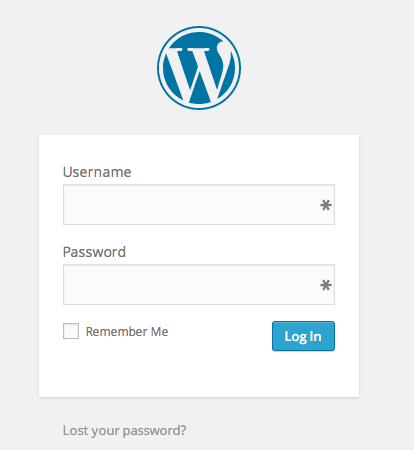The width and height of the screenshot is (414, 450).
Task: Select the password manager asterisk beside Username
Action: (326, 205)
